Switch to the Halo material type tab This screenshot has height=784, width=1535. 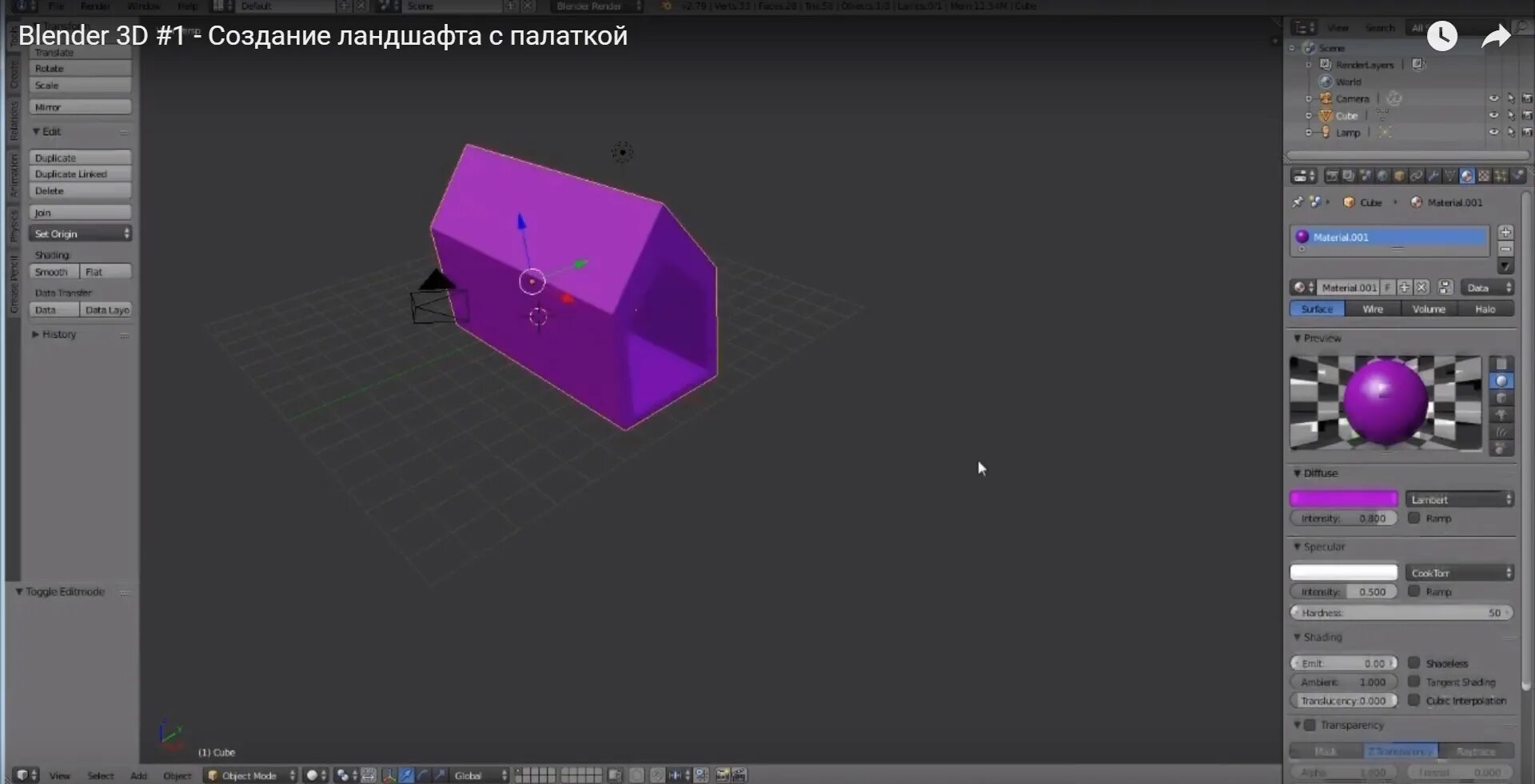(x=1485, y=309)
